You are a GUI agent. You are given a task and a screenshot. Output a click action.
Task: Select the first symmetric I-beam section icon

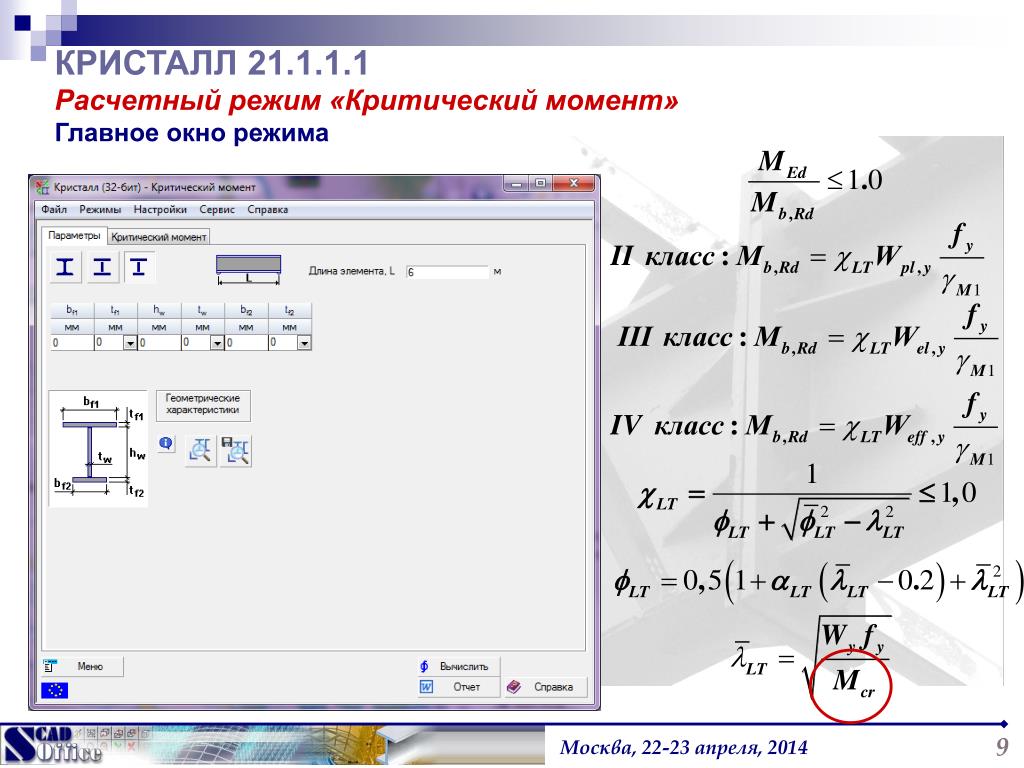(x=65, y=268)
